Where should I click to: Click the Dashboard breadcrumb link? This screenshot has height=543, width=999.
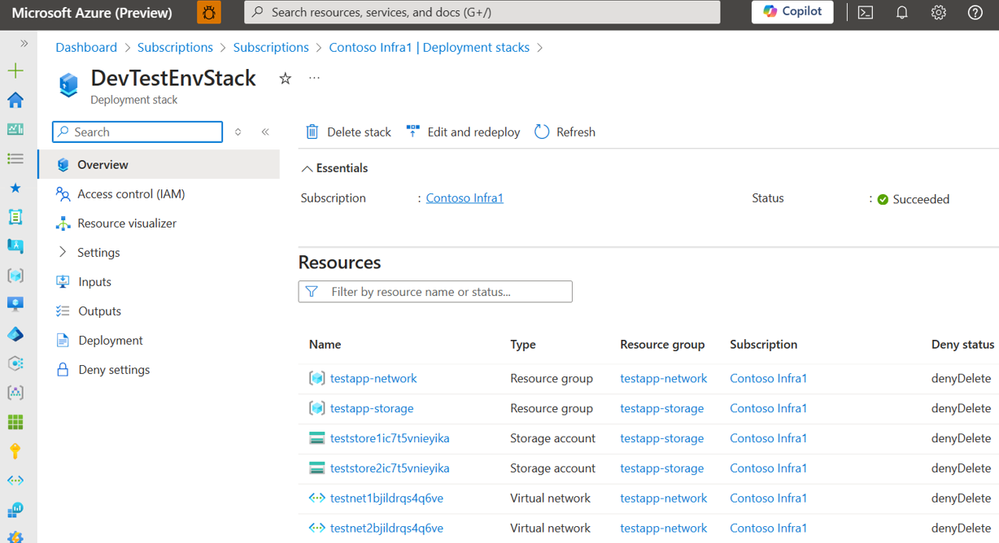pos(86,47)
